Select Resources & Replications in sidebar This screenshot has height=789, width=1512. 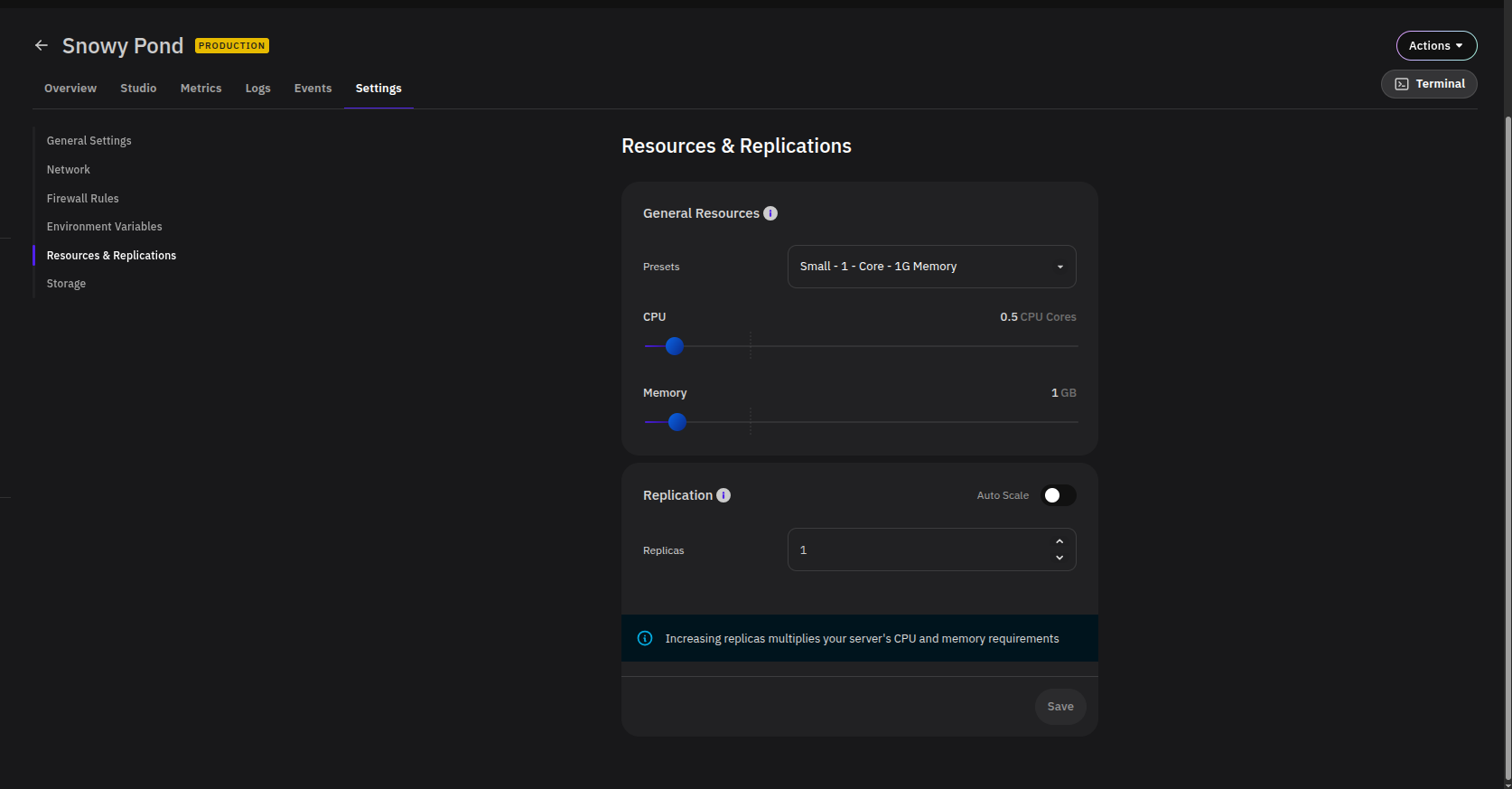pos(112,256)
